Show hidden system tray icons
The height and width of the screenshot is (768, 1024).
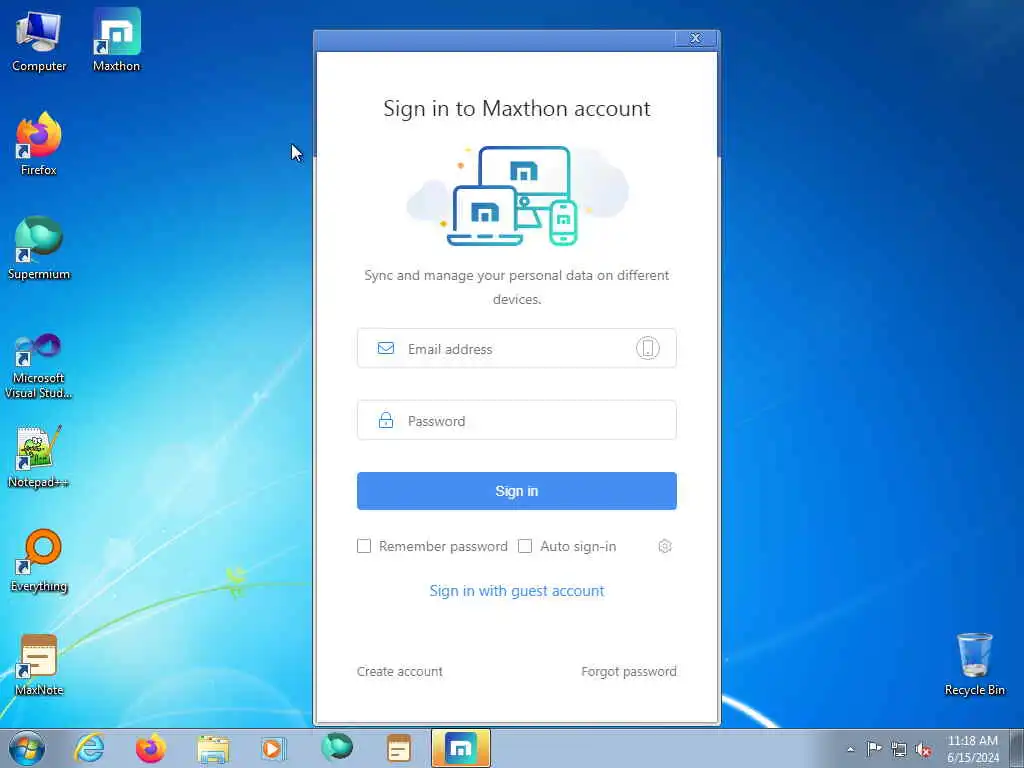[x=850, y=749]
